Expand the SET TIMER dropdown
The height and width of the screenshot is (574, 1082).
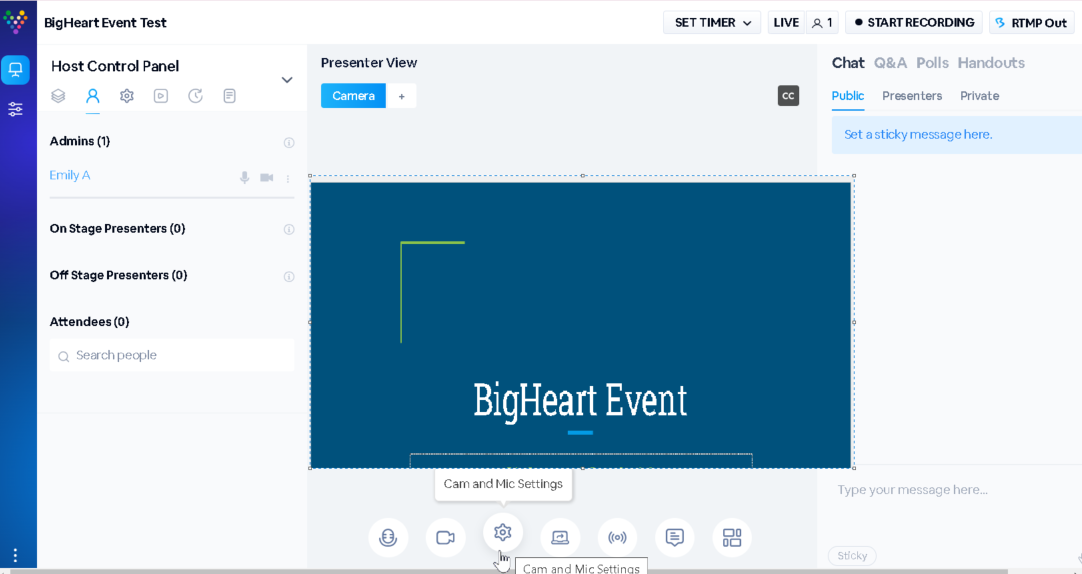pos(712,23)
